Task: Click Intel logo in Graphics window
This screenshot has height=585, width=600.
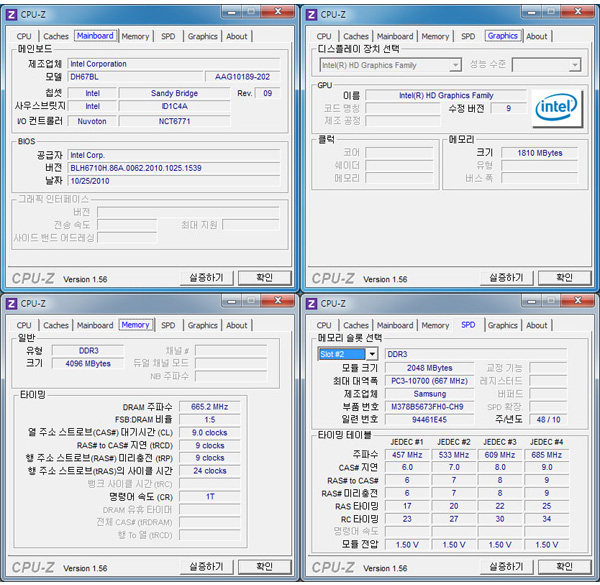Action: click(x=557, y=108)
